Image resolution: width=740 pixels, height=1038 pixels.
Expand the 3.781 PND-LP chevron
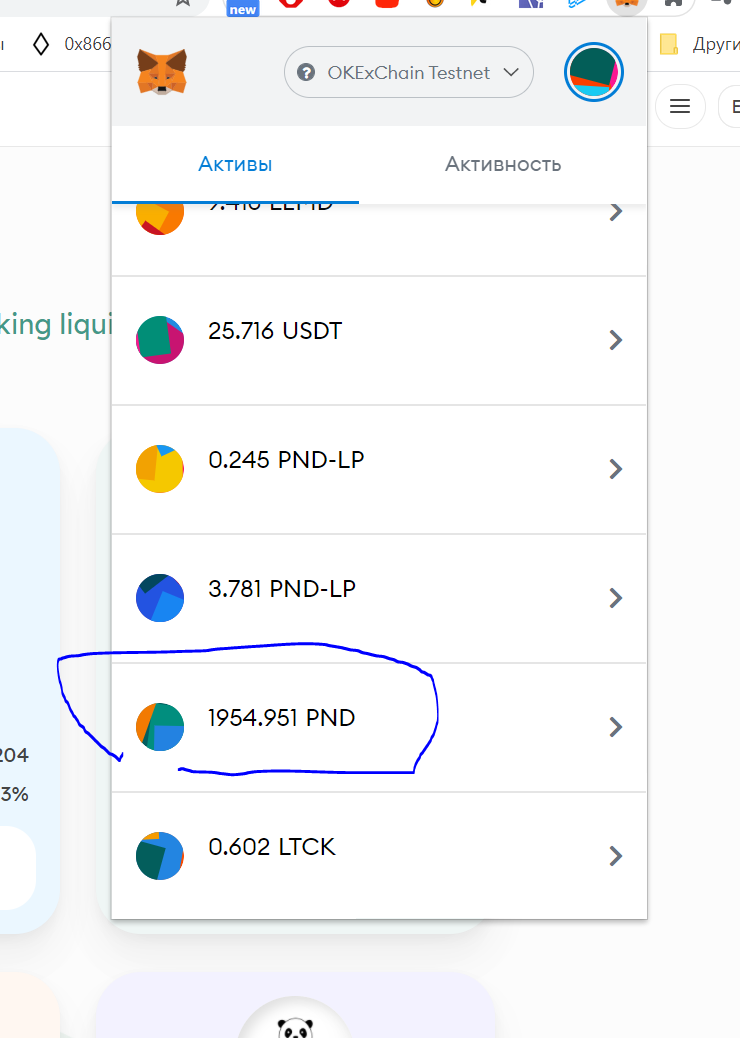[x=616, y=598]
